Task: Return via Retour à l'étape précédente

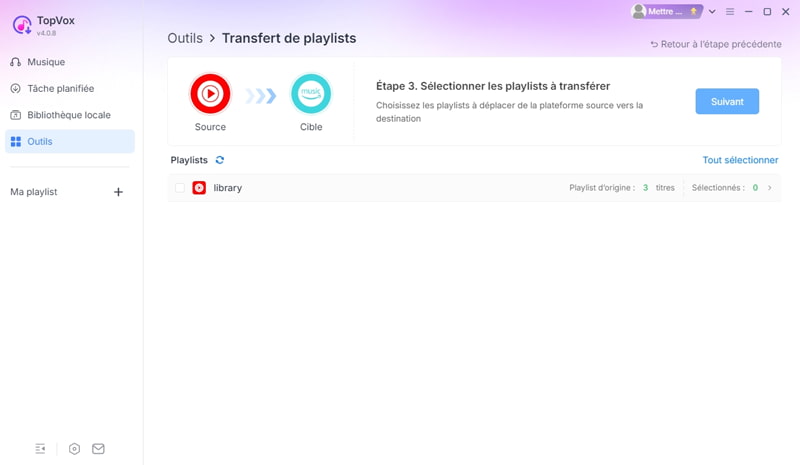Action: [x=716, y=44]
